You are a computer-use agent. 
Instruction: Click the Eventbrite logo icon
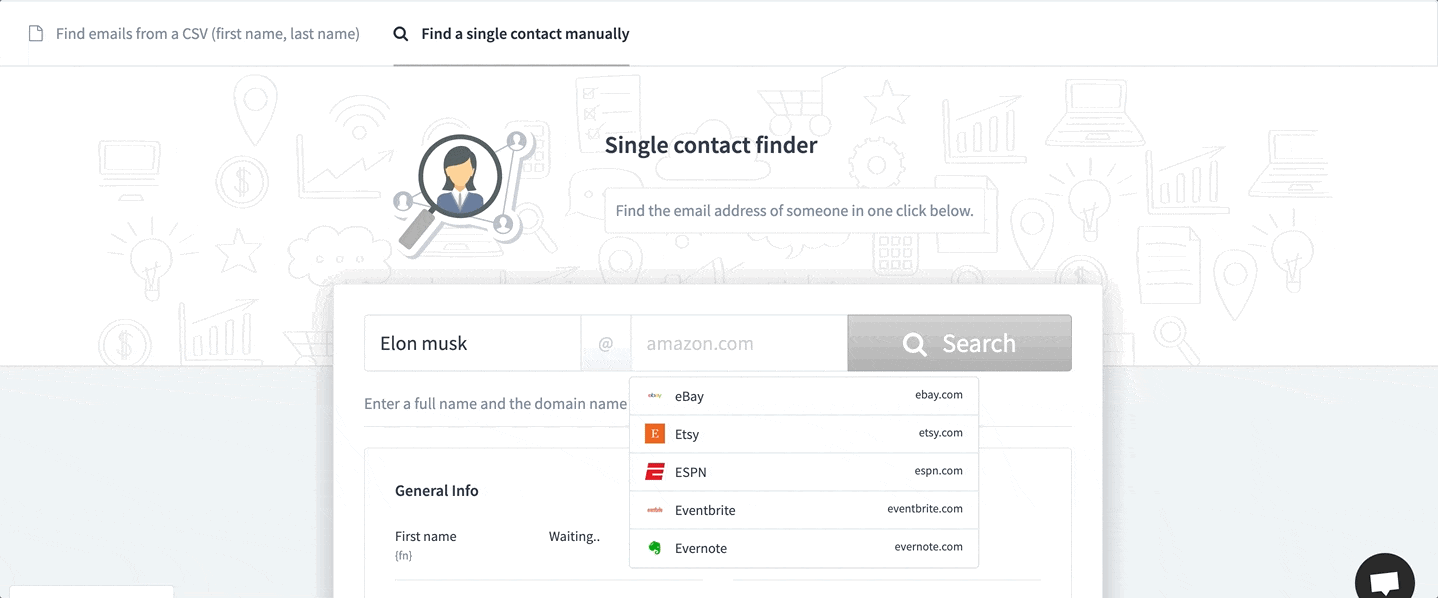655,510
